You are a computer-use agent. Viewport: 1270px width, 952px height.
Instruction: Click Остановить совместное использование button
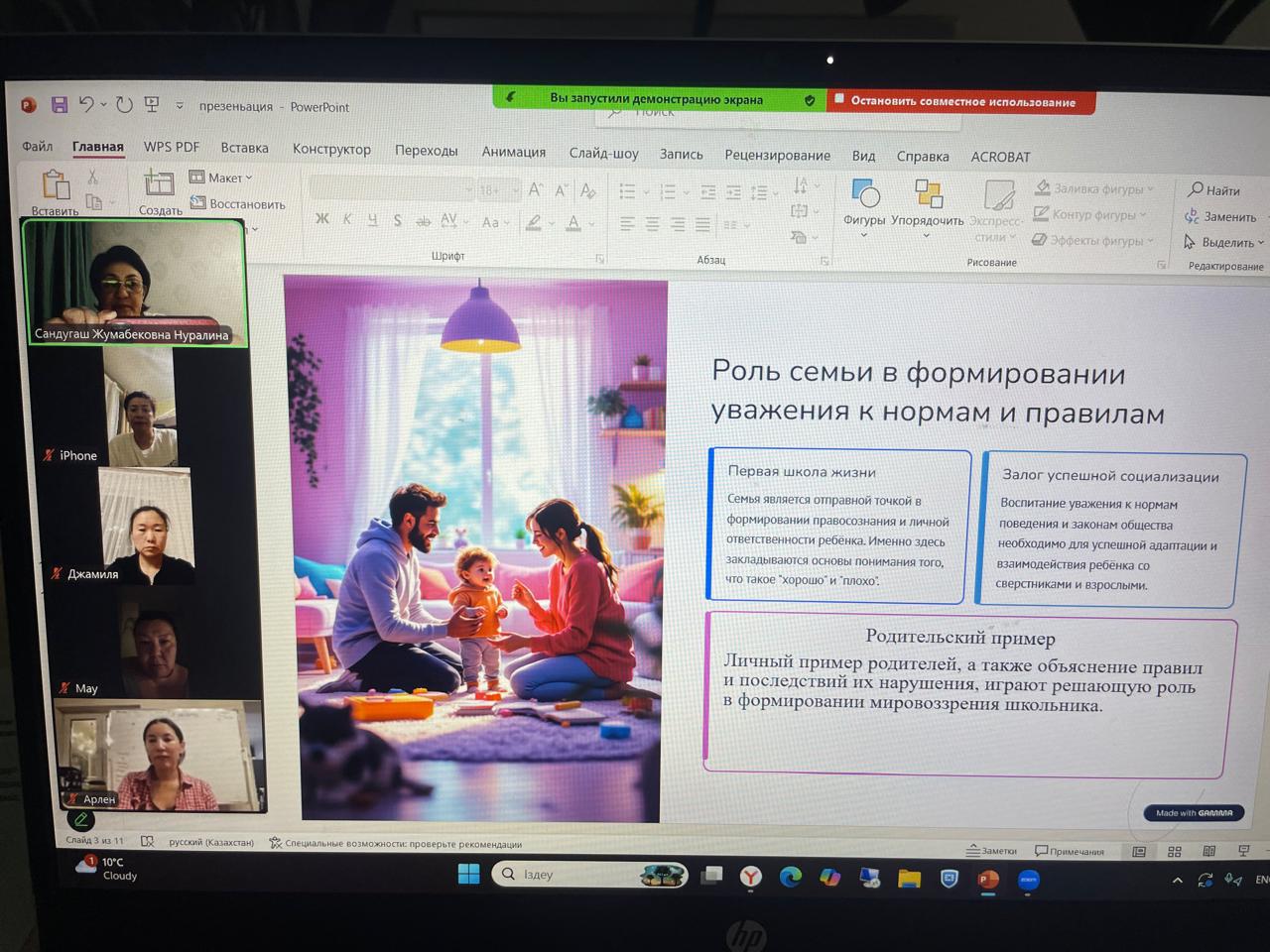961,101
